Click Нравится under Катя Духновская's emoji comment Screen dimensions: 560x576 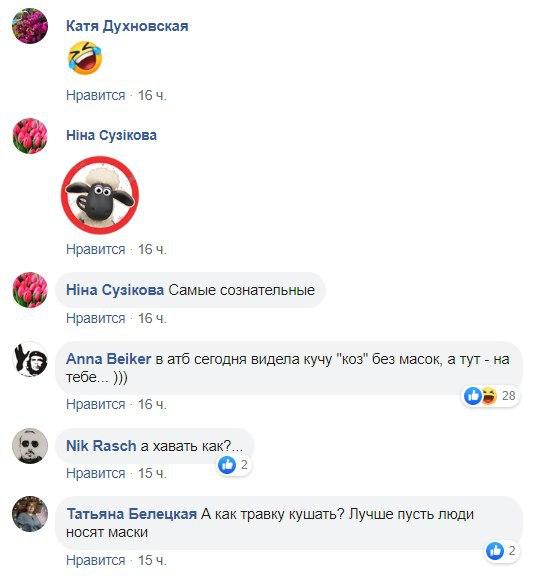[x=96, y=95]
